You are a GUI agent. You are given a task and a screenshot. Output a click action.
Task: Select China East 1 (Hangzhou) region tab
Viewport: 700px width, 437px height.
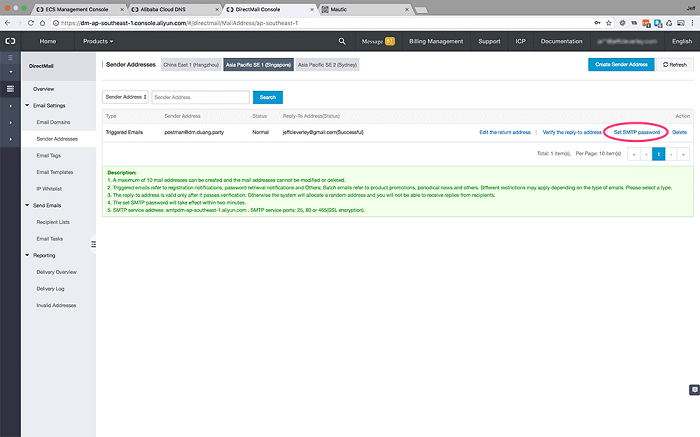[x=191, y=65]
